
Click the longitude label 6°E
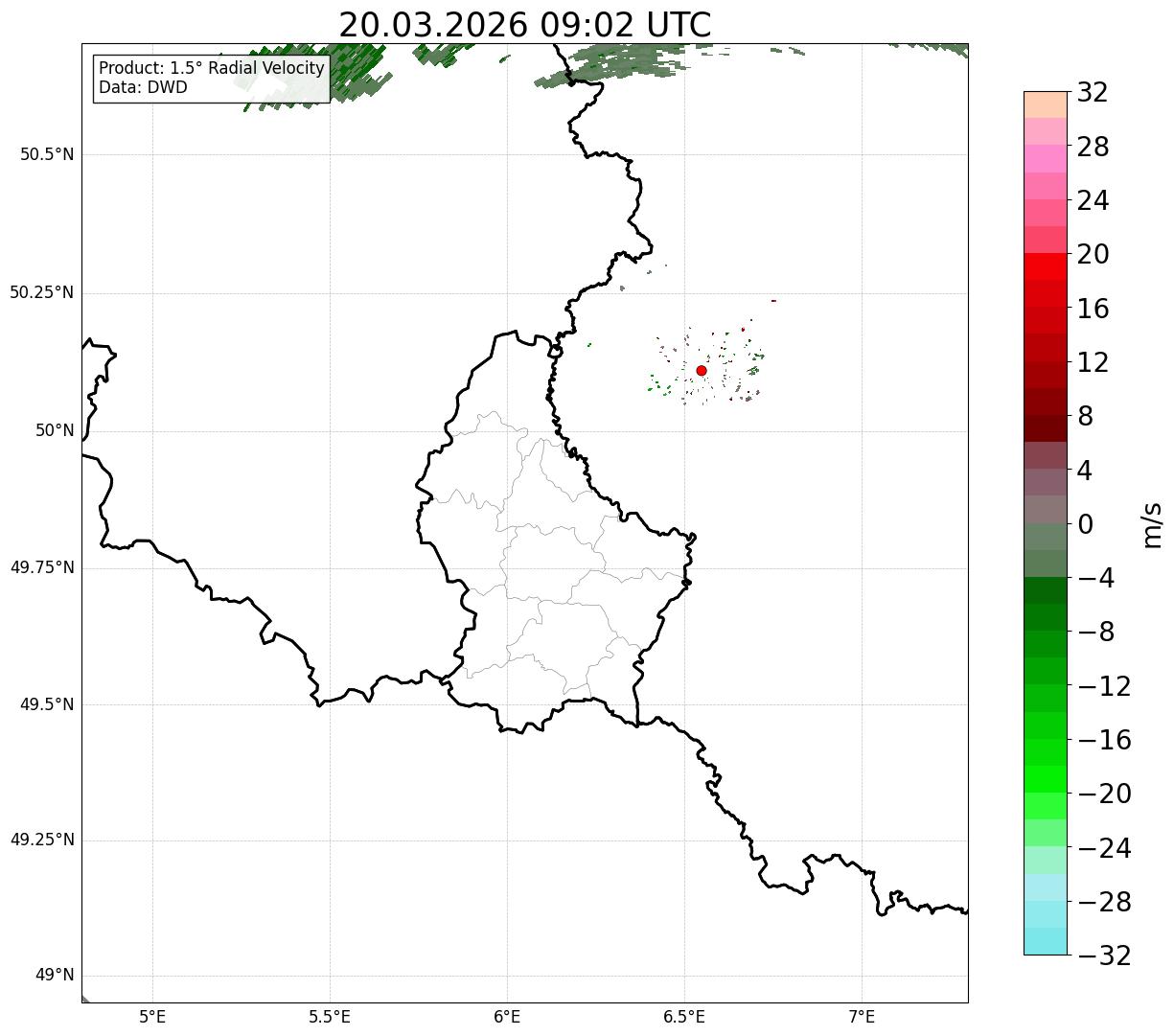507,1017
